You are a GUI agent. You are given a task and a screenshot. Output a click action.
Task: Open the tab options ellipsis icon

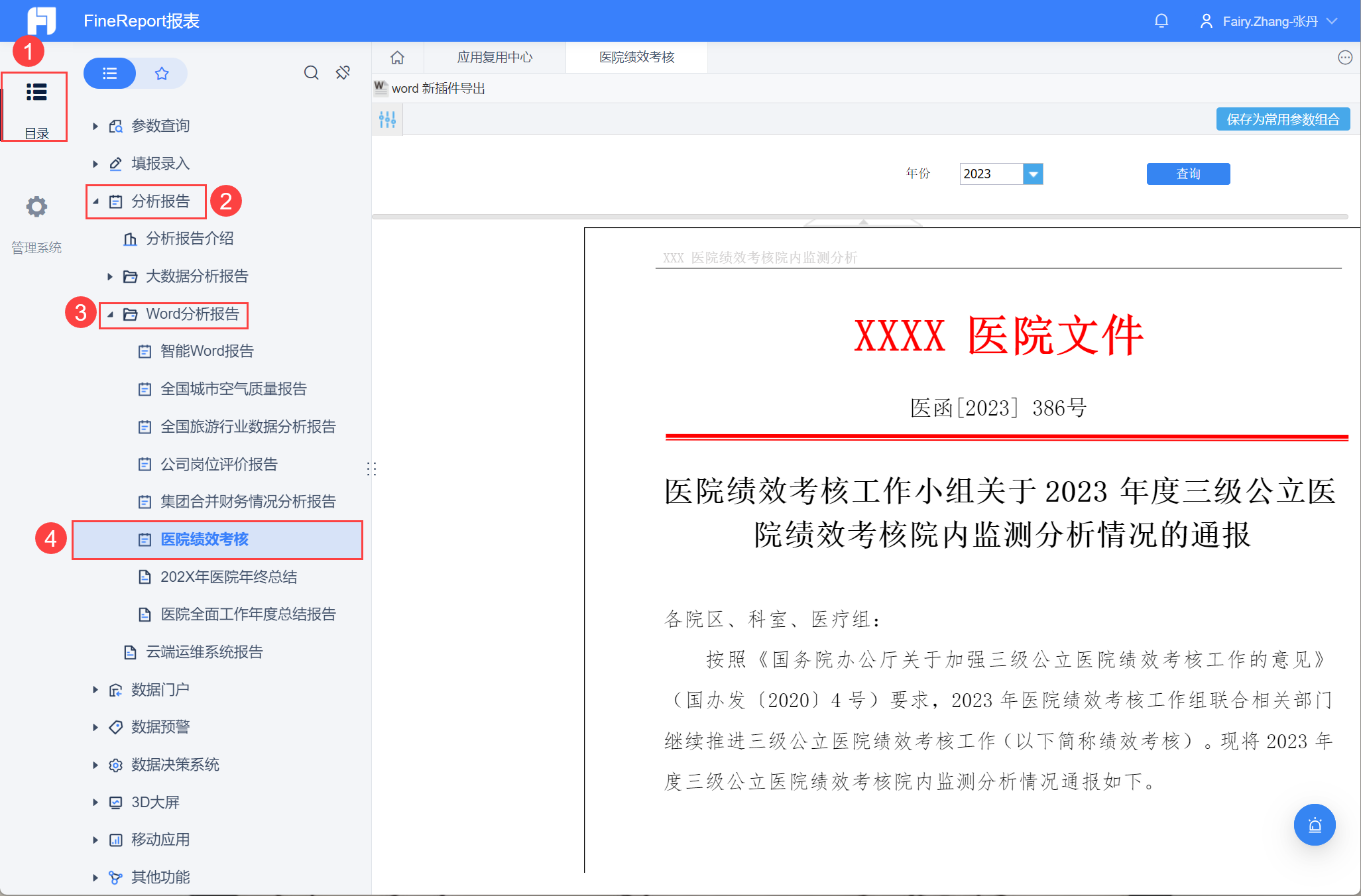pyautogui.click(x=1344, y=58)
